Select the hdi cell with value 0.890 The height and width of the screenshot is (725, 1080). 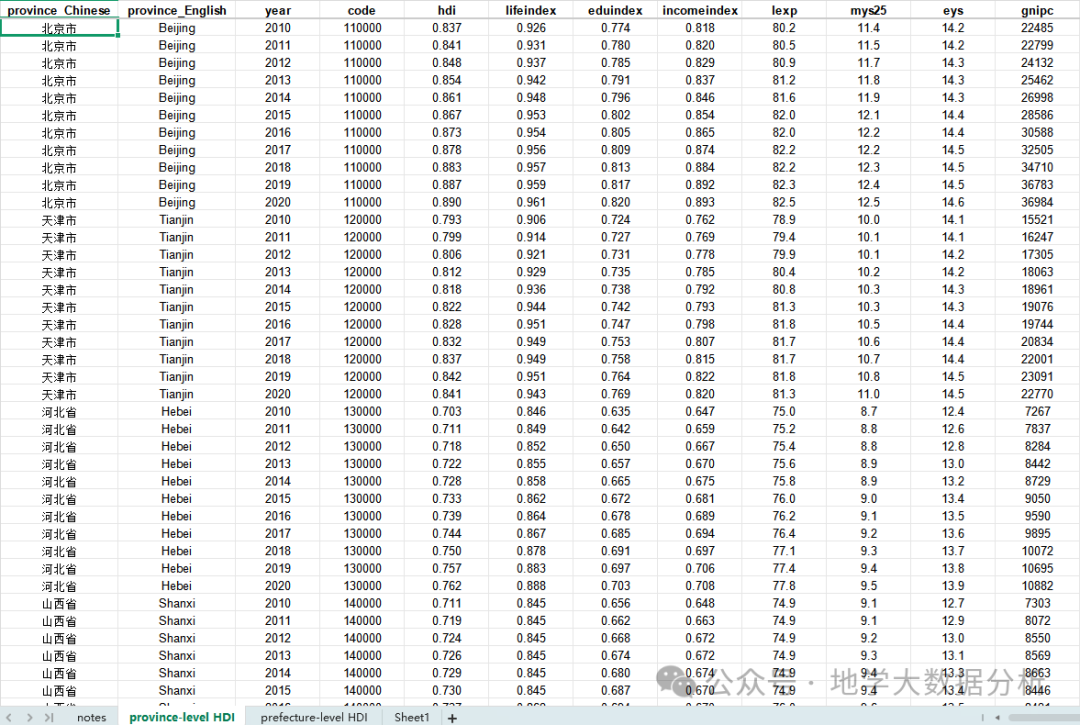coord(446,202)
